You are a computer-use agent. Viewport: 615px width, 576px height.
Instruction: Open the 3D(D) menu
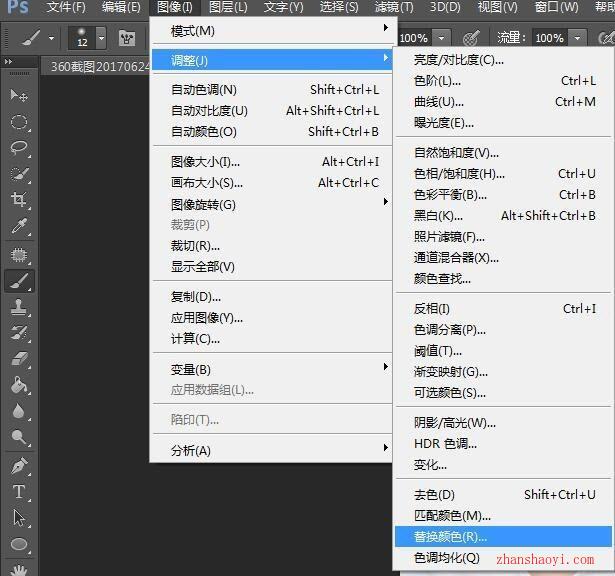[x=445, y=7]
